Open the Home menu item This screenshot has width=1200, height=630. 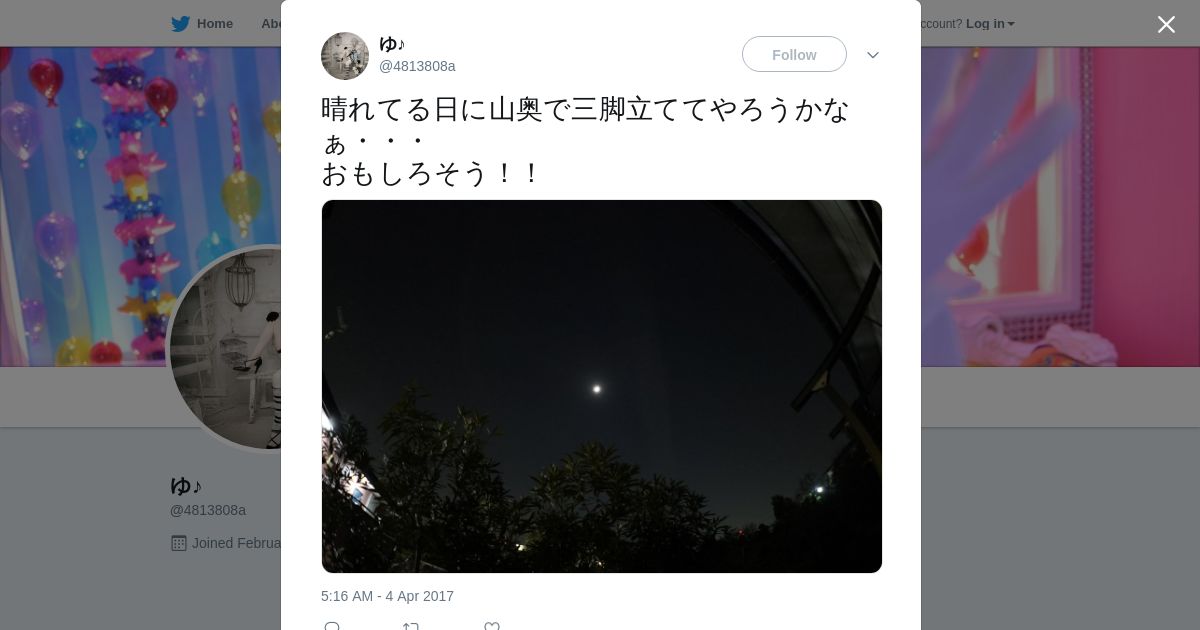[214, 24]
